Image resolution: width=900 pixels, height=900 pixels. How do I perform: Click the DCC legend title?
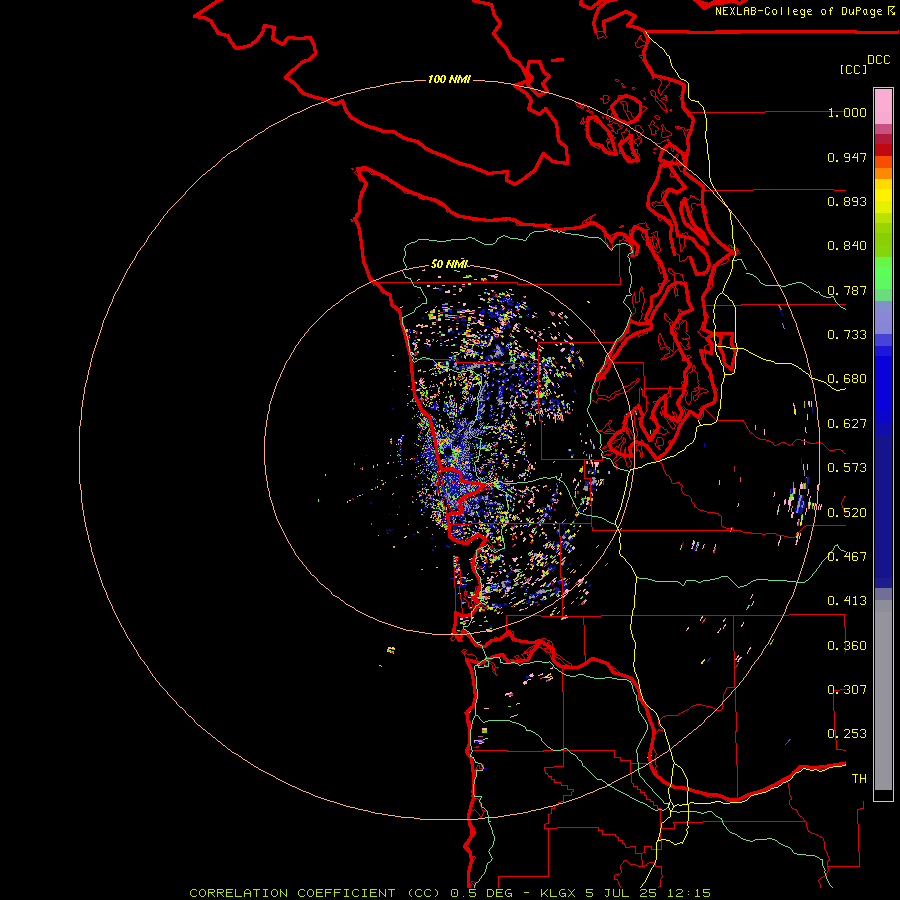pyautogui.click(x=878, y=60)
